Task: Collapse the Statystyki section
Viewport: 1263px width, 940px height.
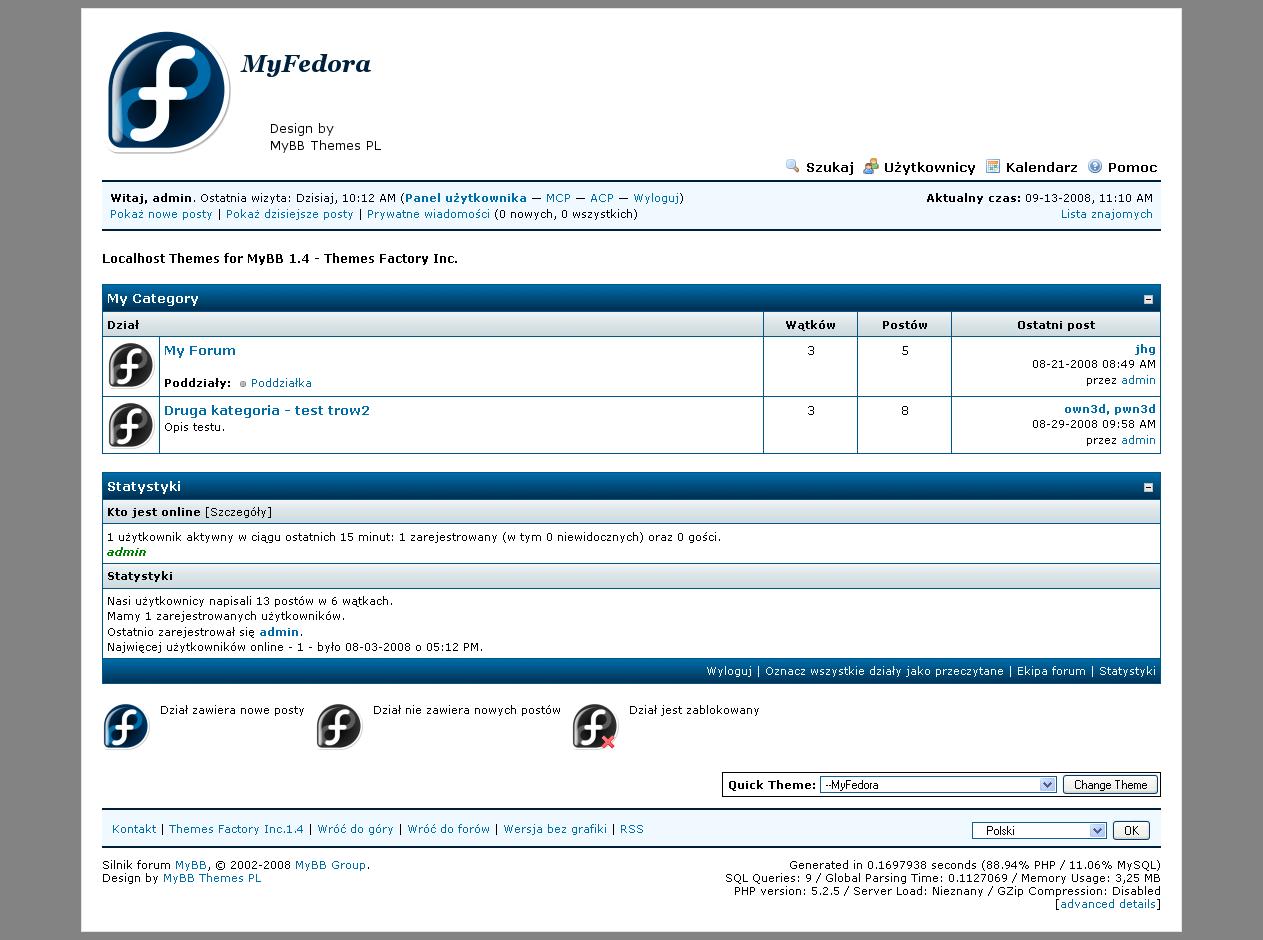Action: click(1148, 487)
